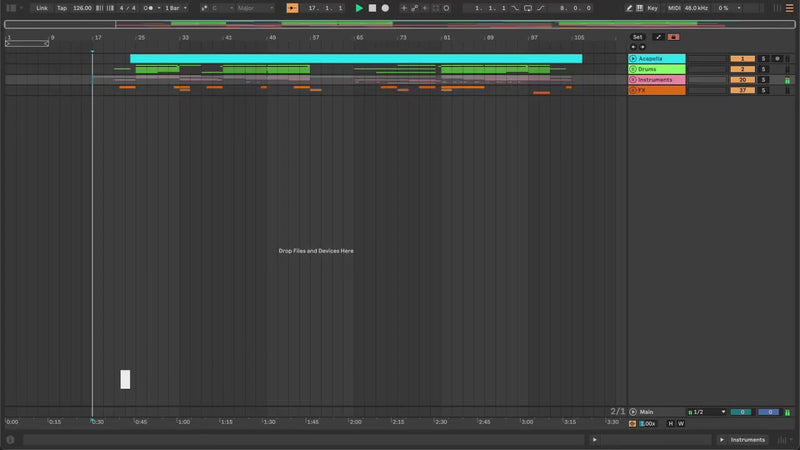Solo the Instruments track
Image resolution: width=800 pixels, height=450 pixels.
pos(764,80)
